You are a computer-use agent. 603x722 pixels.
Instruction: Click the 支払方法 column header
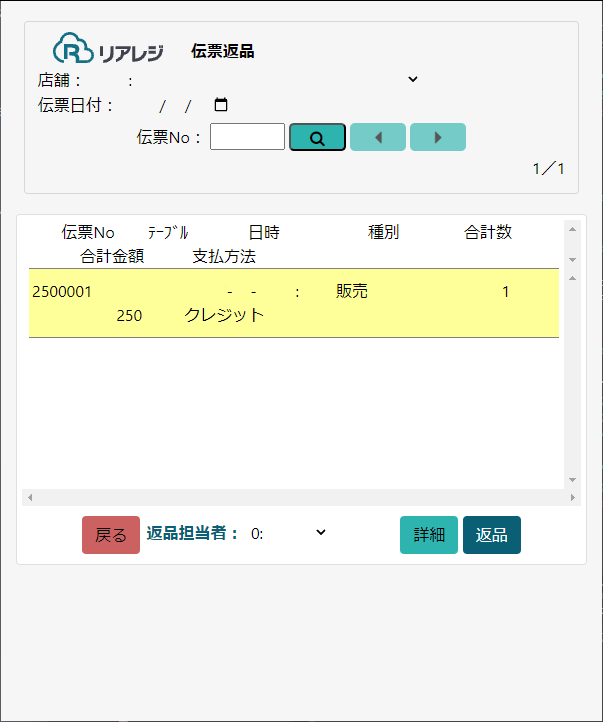tap(224, 257)
